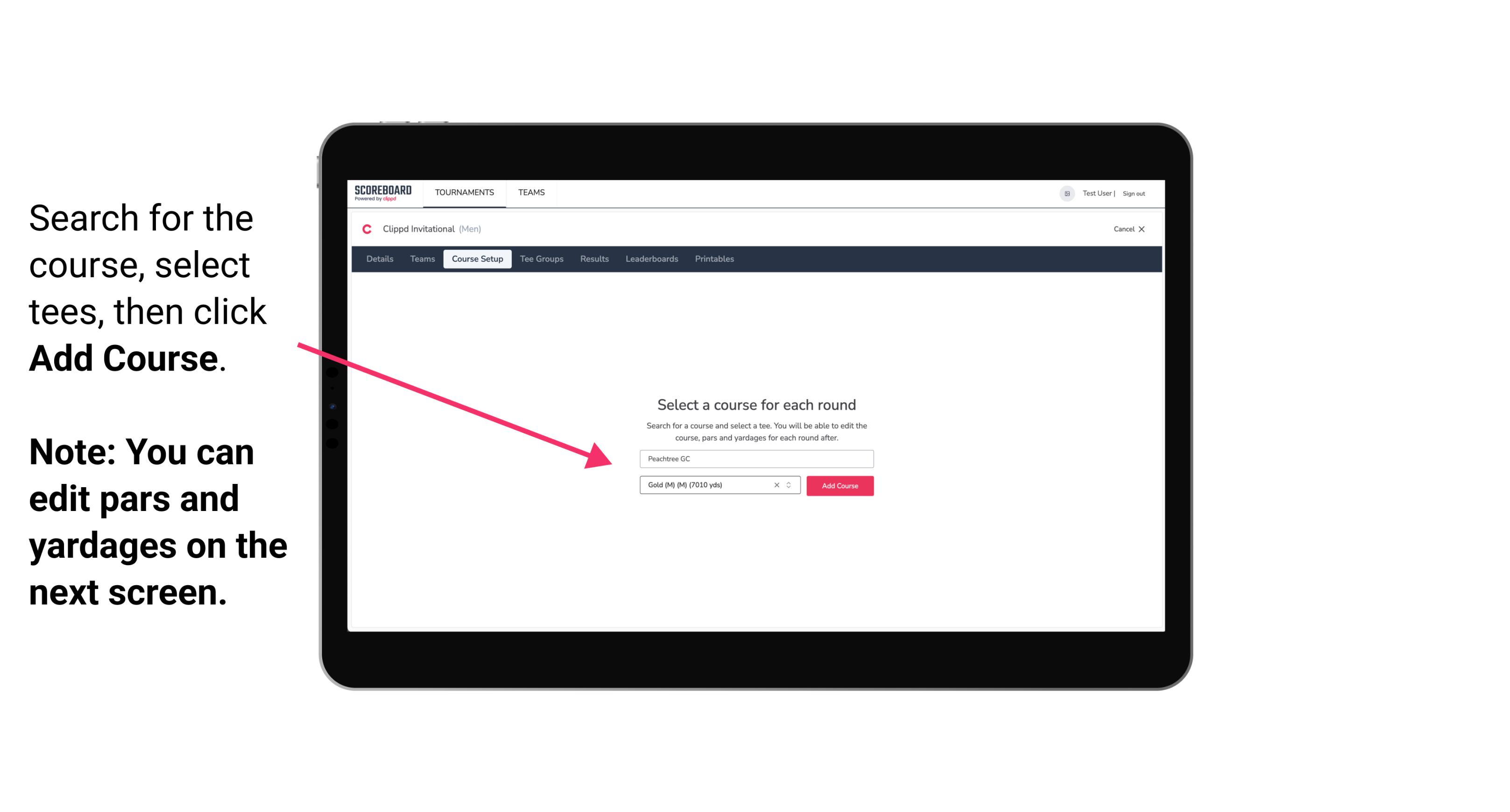Open the TEAMS menu item

(x=531, y=192)
